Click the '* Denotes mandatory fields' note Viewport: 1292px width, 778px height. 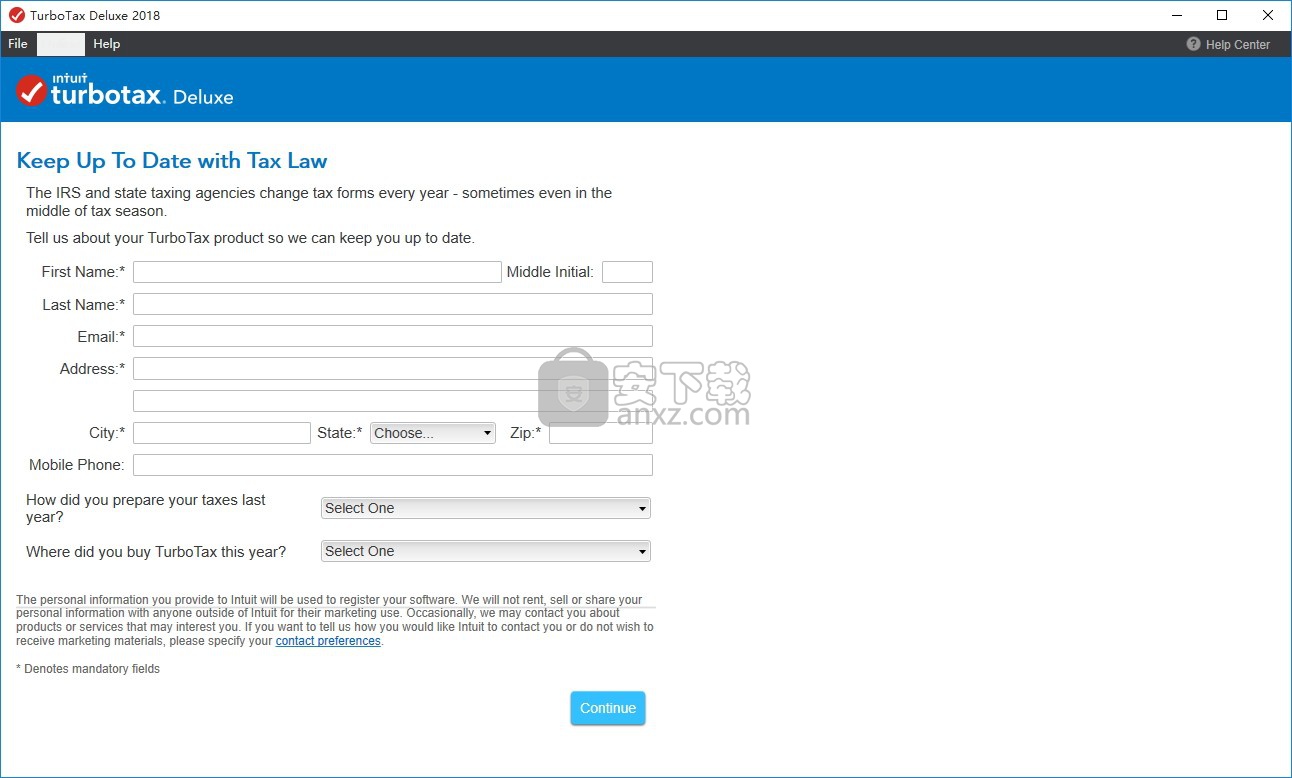pyautogui.click(x=88, y=669)
